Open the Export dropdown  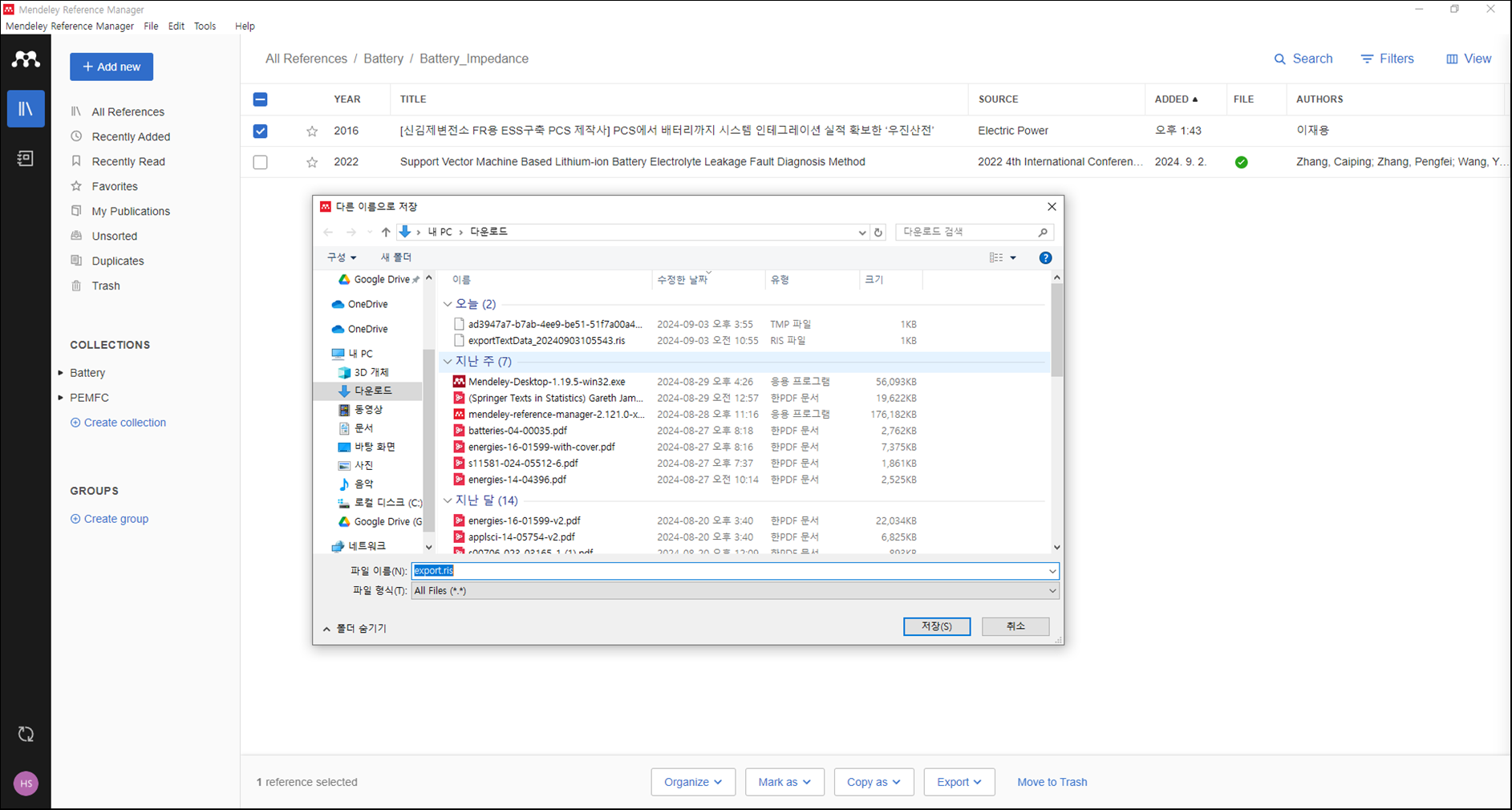(959, 782)
